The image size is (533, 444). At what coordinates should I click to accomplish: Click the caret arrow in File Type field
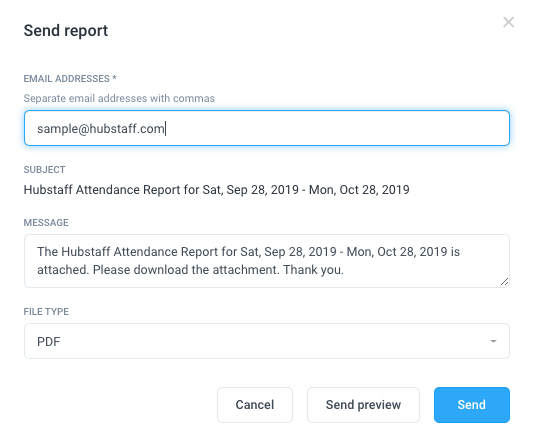click(x=493, y=341)
